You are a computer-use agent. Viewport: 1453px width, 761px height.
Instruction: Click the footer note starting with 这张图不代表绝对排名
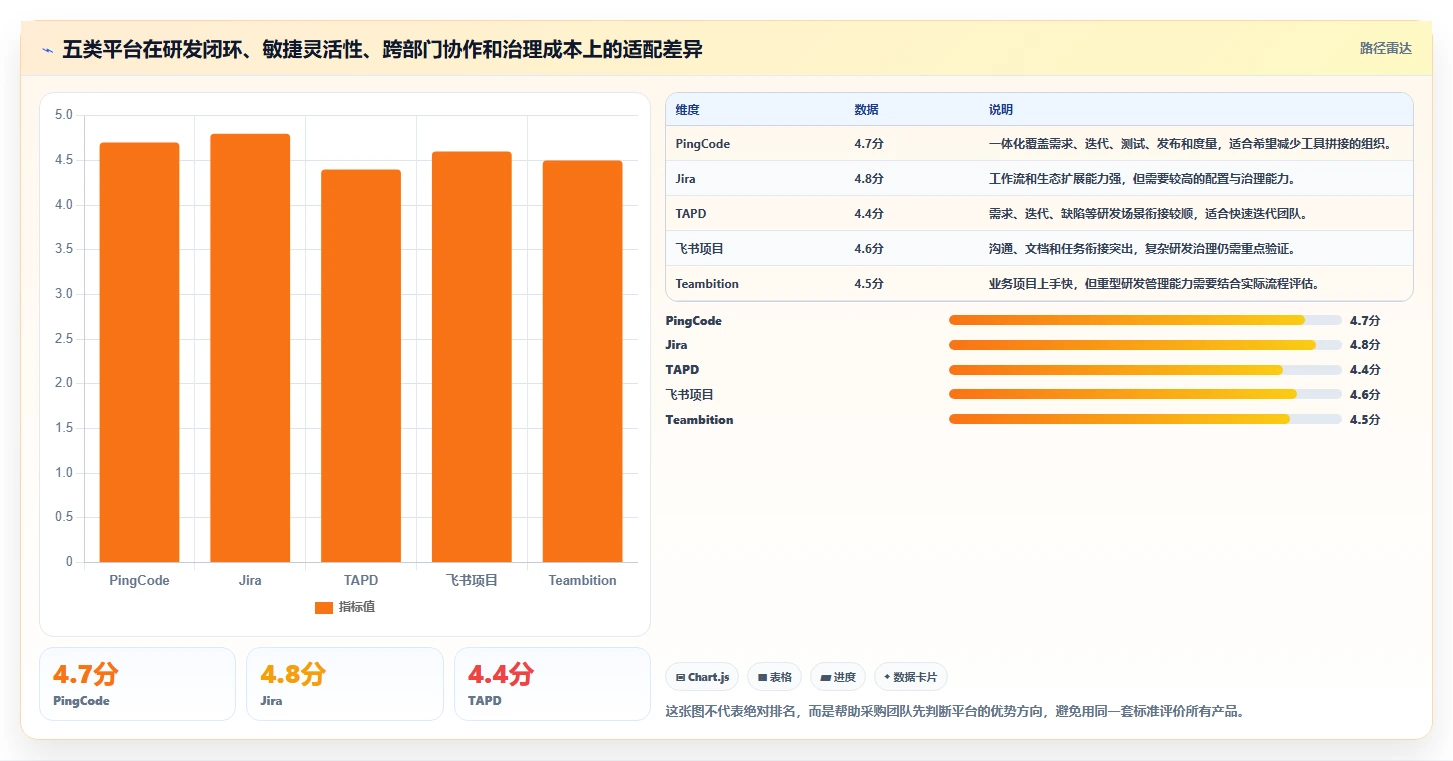[x=958, y=712]
